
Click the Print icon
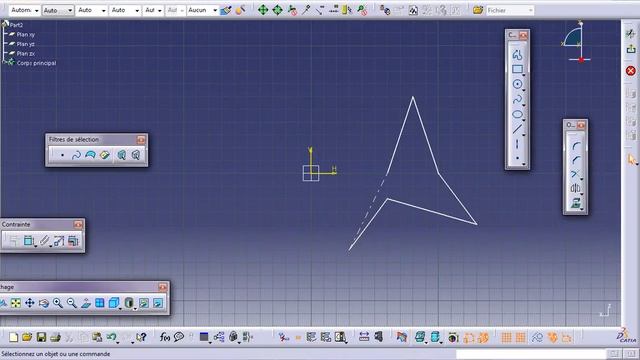tap(55, 337)
